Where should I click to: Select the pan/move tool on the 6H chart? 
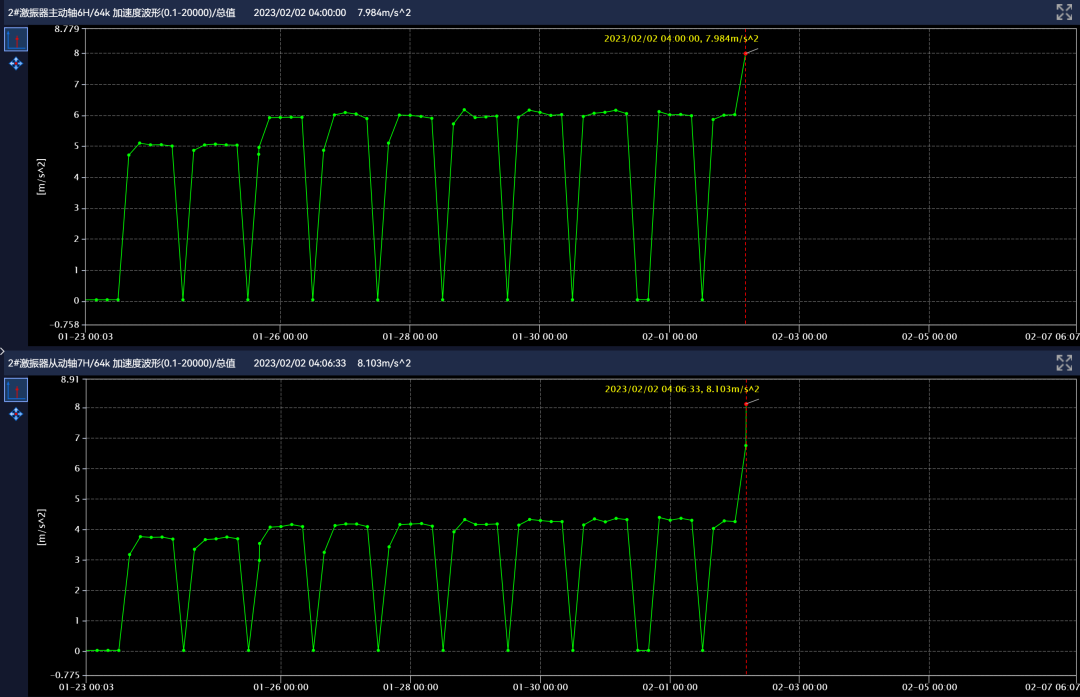tap(16, 64)
